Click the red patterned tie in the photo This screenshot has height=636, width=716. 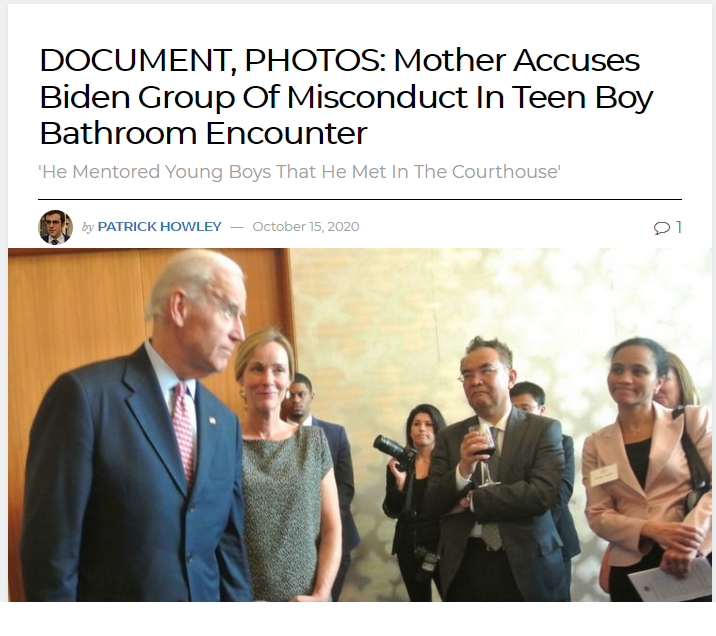click(x=184, y=434)
